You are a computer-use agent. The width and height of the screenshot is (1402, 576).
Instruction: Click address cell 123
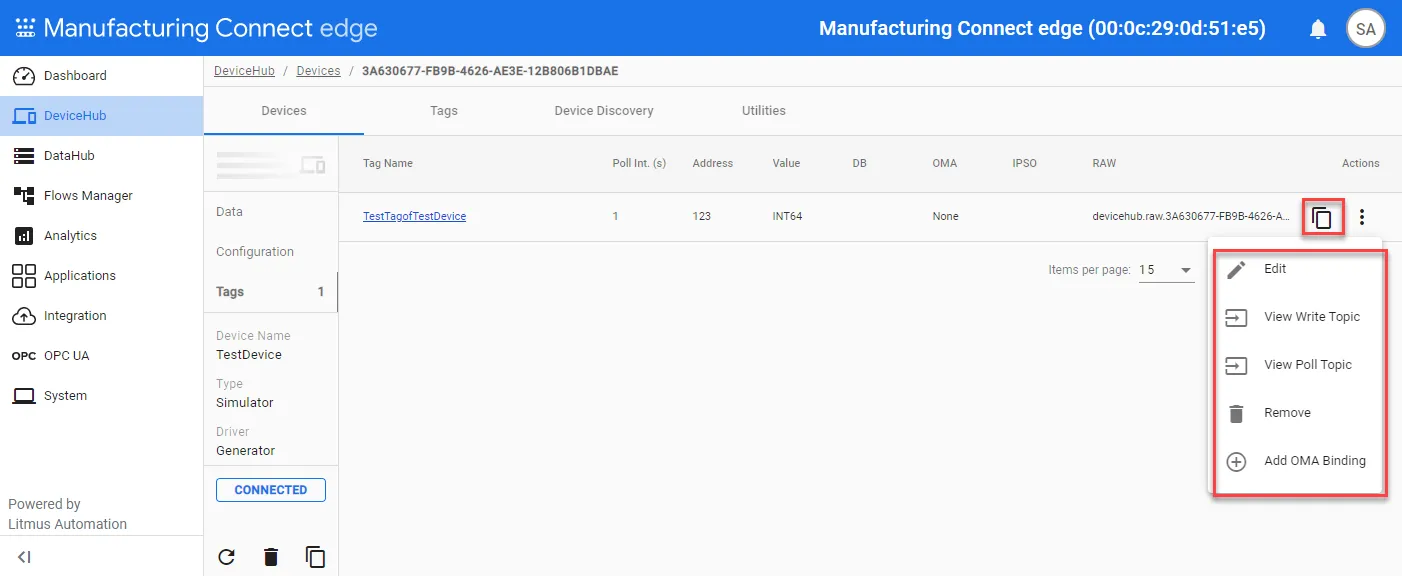[x=702, y=216]
